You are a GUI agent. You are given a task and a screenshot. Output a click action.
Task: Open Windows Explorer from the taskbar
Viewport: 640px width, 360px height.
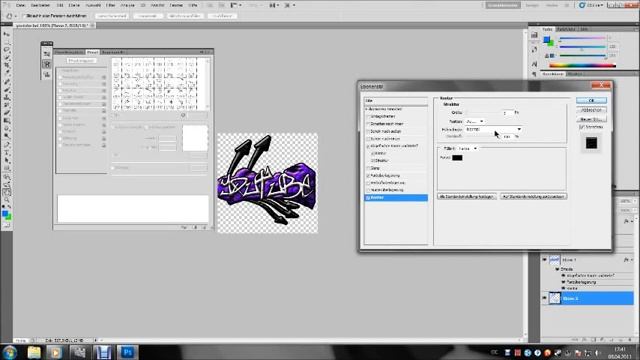34,352
